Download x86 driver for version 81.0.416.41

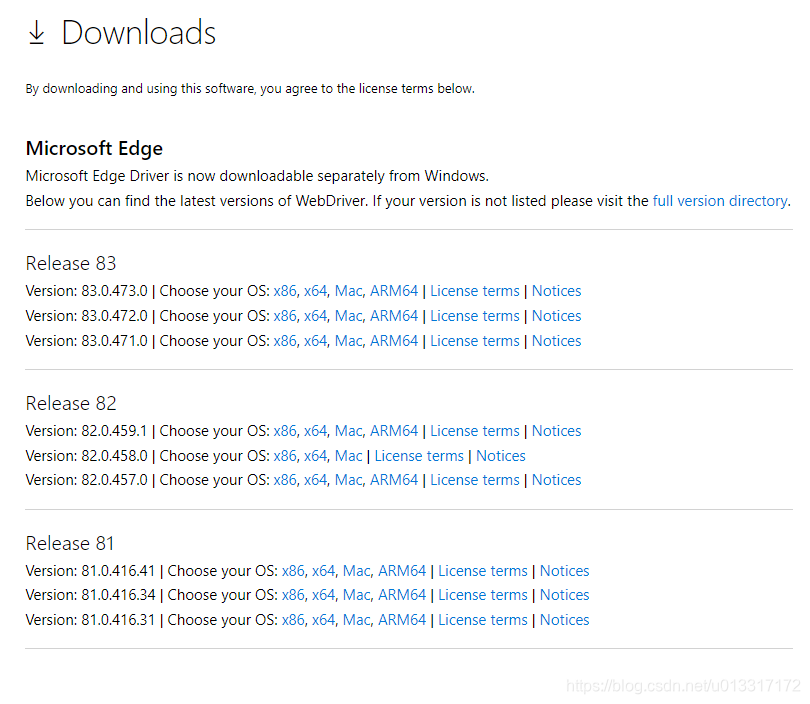(x=293, y=571)
